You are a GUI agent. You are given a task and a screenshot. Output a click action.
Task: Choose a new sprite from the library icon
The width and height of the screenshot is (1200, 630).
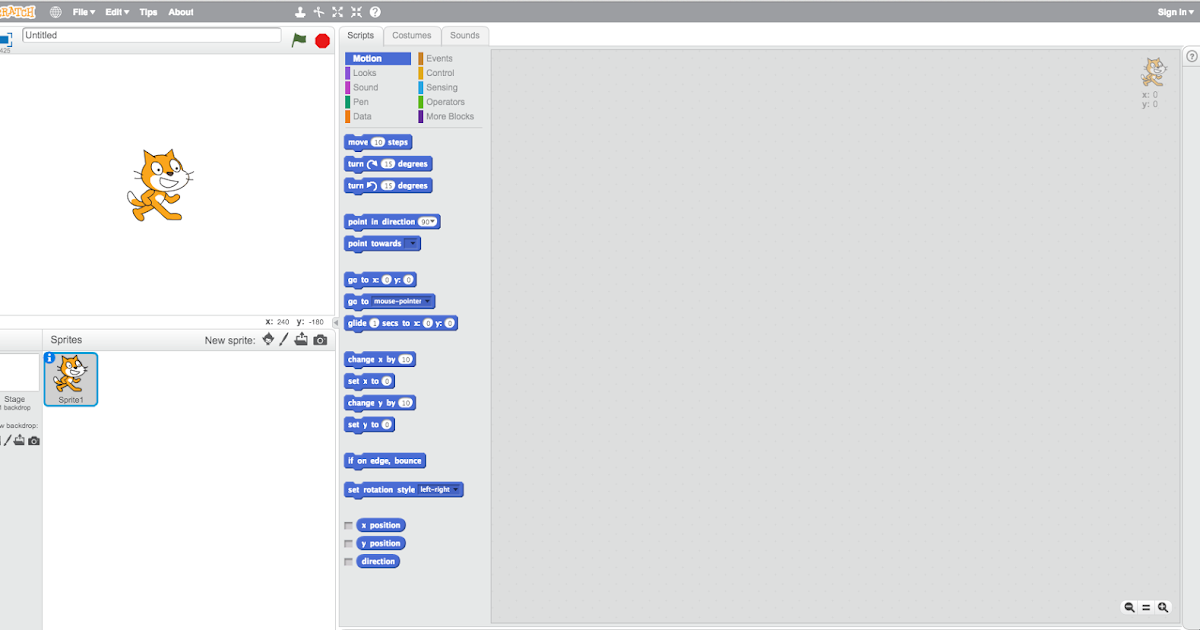tap(267, 340)
